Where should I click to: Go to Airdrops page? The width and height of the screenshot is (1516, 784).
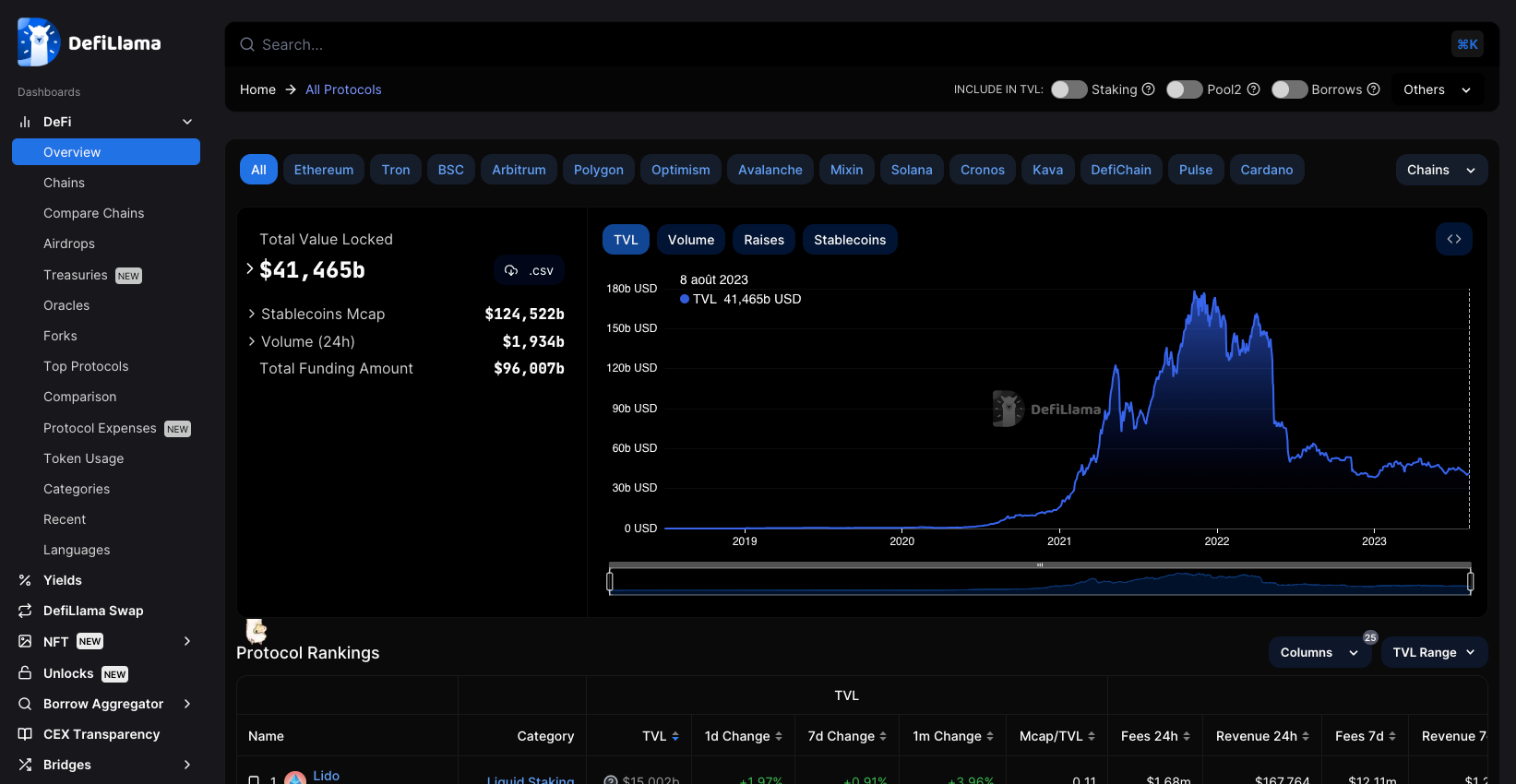[x=69, y=244]
